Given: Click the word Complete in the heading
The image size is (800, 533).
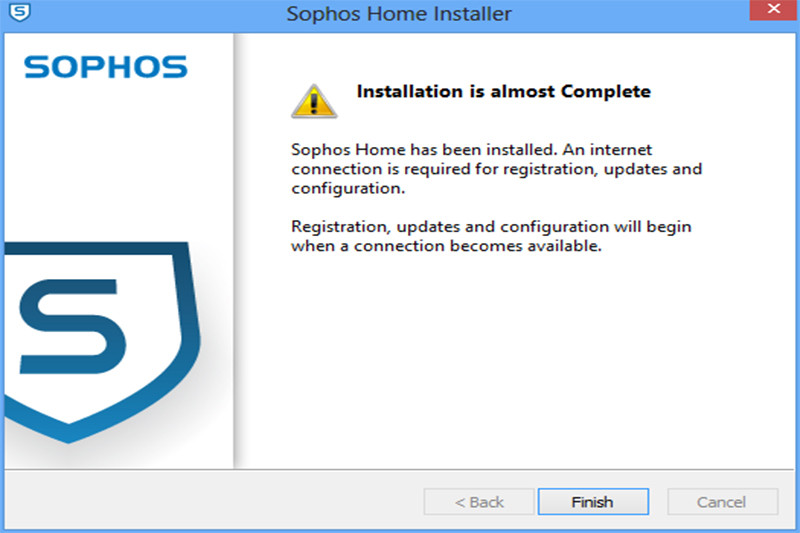Looking at the screenshot, I should (604, 92).
